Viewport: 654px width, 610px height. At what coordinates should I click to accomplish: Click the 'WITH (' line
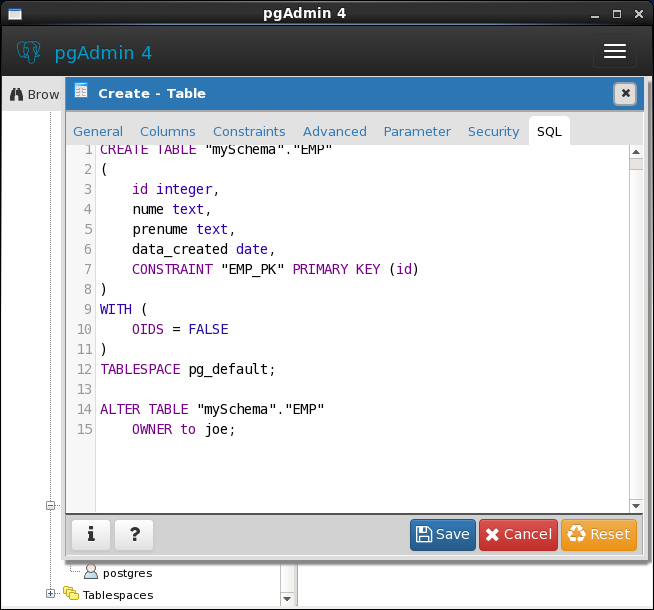124,309
